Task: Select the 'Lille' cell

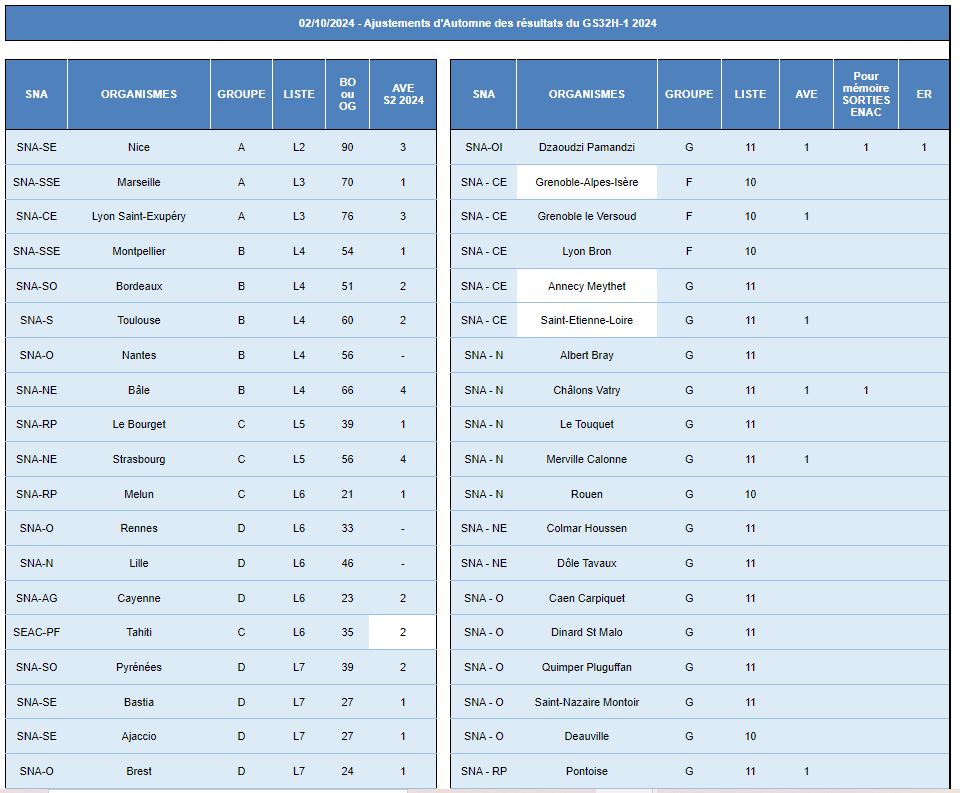Action: pyautogui.click(x=139, y=563)
